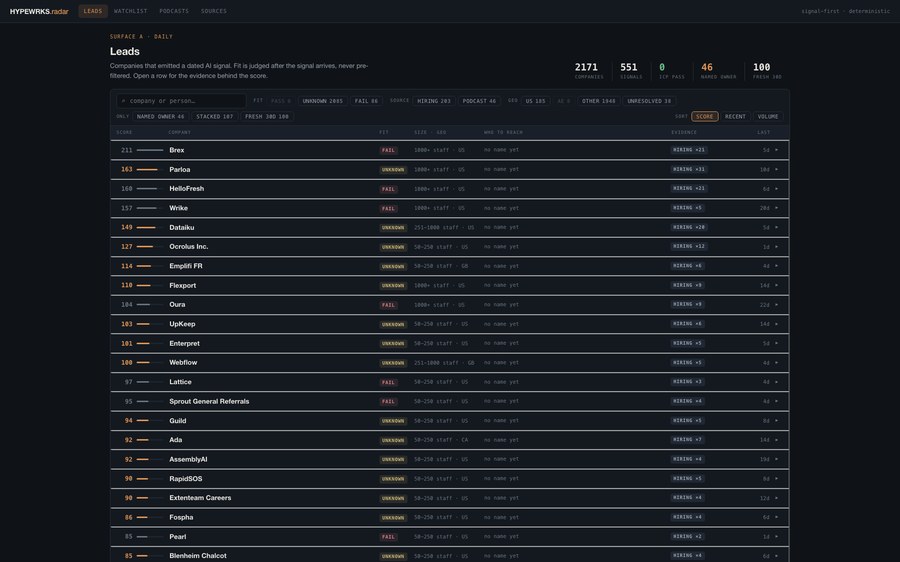
Task: Click HIRING ×2 evidence on Pearl row
Action: 687,537
